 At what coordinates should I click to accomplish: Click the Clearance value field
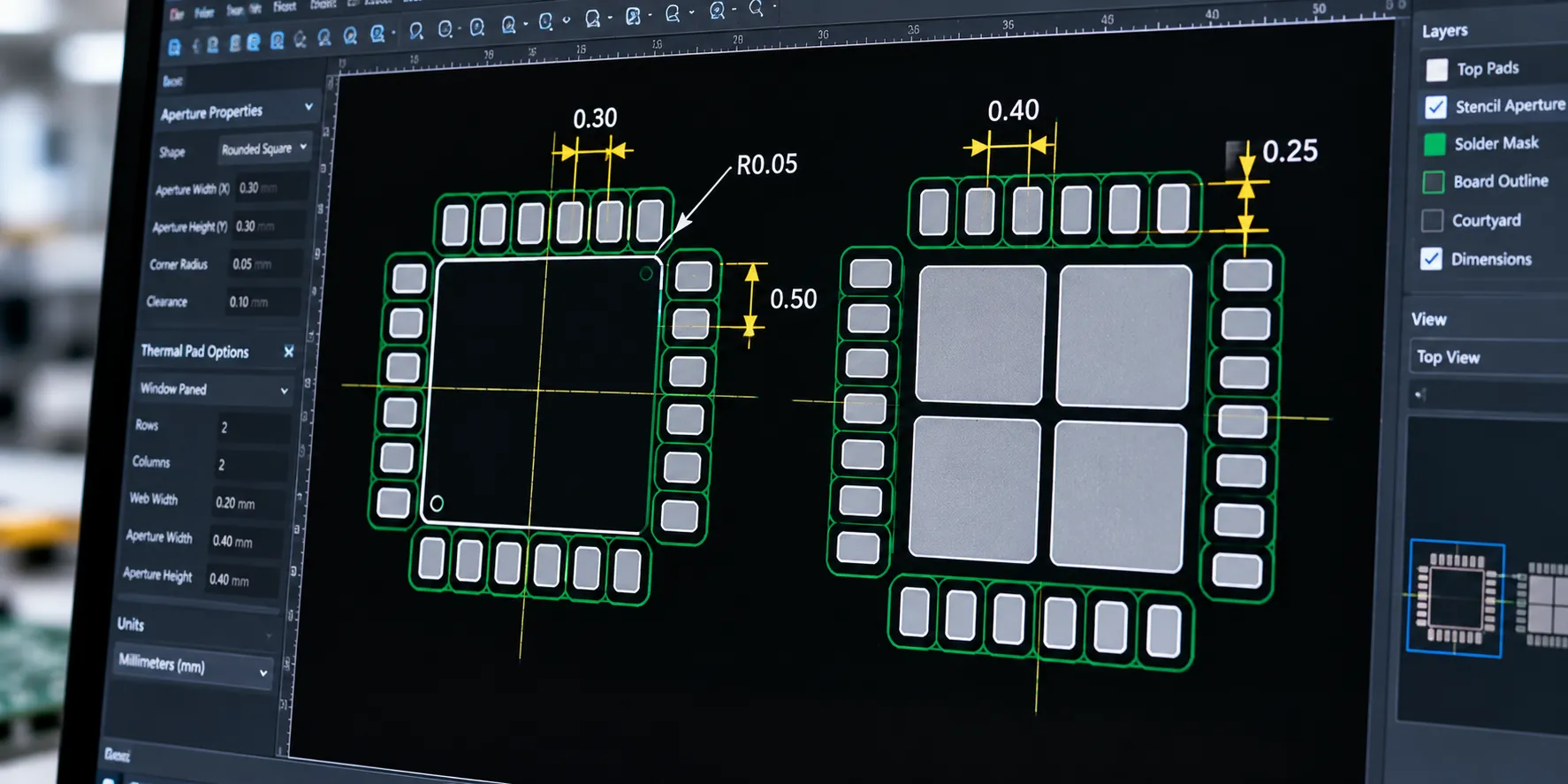(263, 302)
